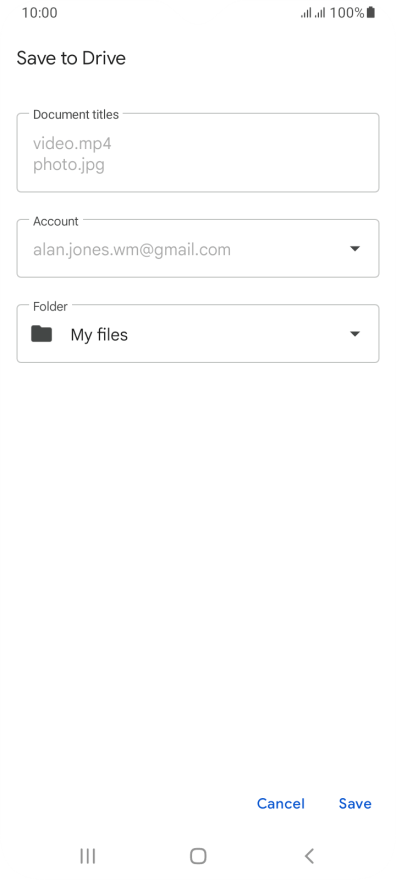The width and height of the screenshot is (396, 880).
Task: Expand the Folder dropdown arrow
Action: (354, 334)
